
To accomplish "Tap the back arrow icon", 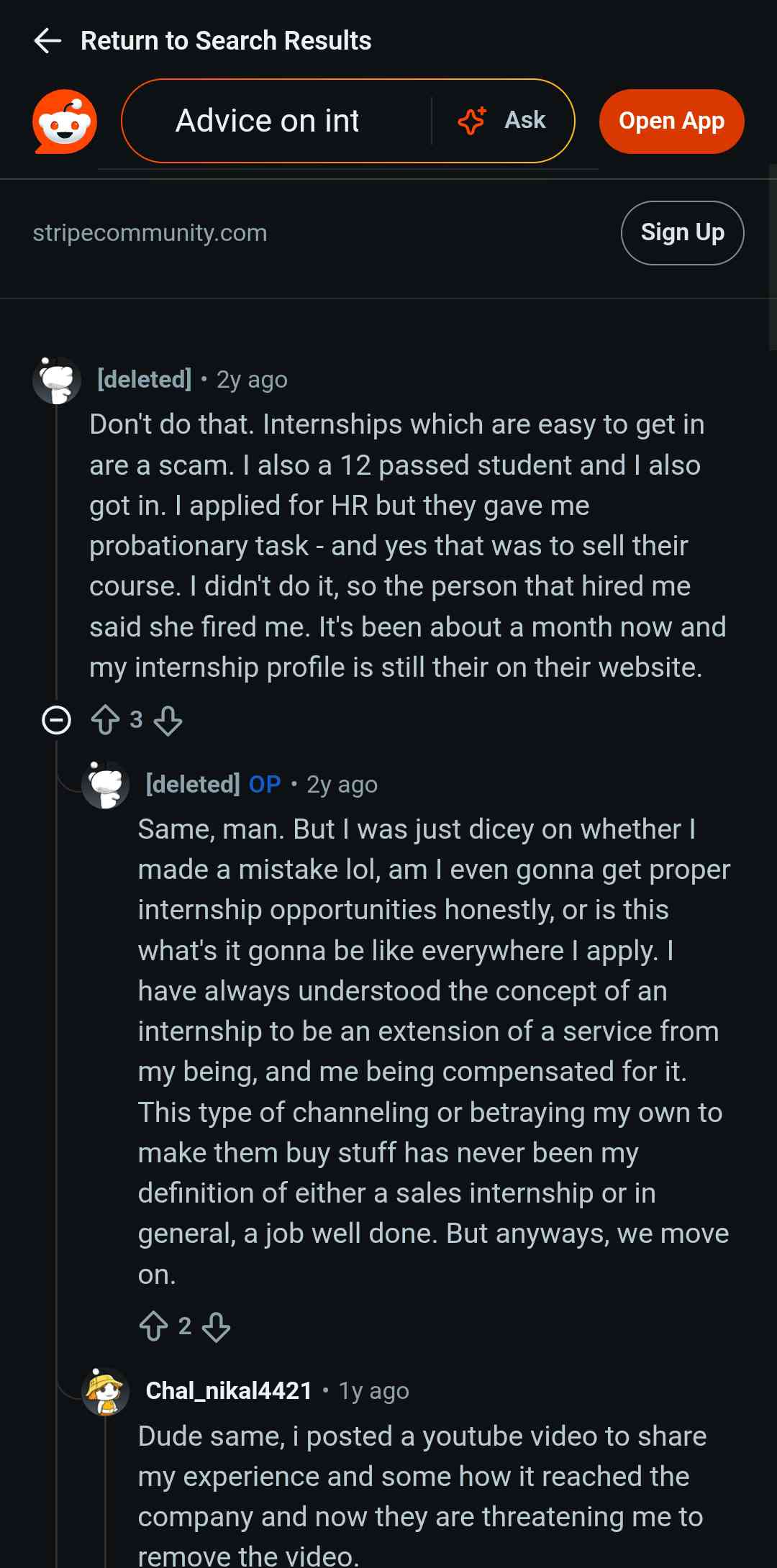I will click(x=47, y=41).
